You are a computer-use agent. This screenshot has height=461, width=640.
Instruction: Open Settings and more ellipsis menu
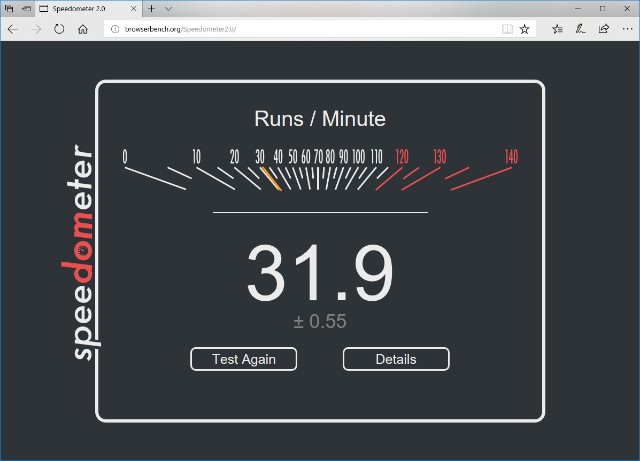(626, 29)
